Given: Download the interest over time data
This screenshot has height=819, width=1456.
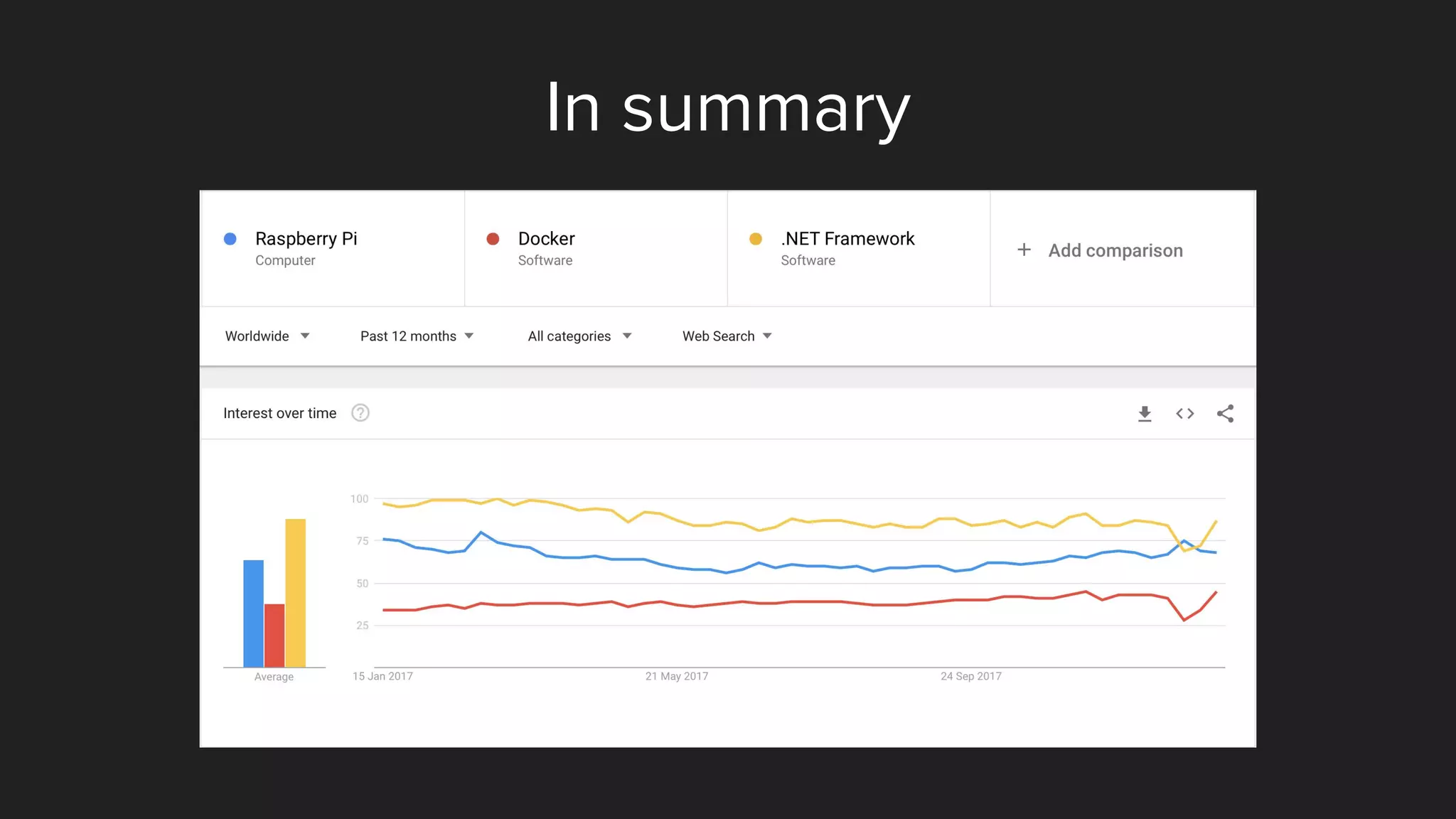Looking at the screenshot, I should 1145,414.
